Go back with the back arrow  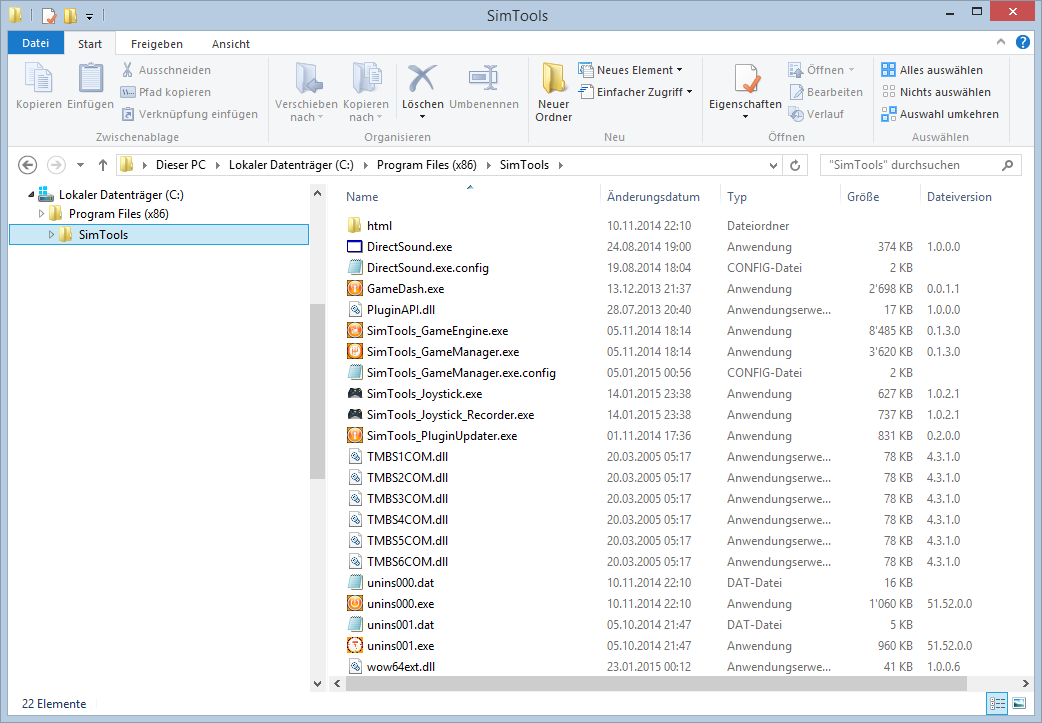point(27,165)
